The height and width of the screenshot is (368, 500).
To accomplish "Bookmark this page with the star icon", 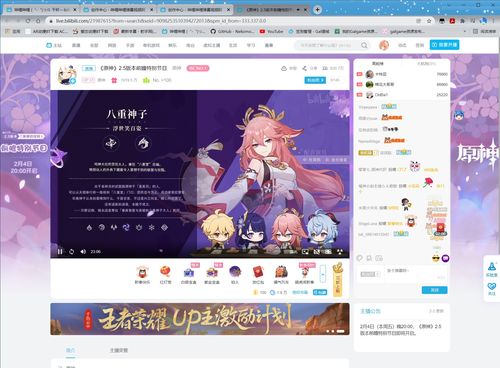I will point(429,21).
